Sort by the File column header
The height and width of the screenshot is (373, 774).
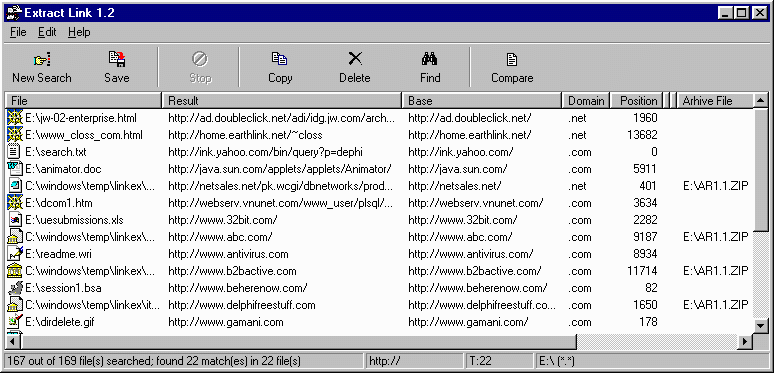pos(83,101)
